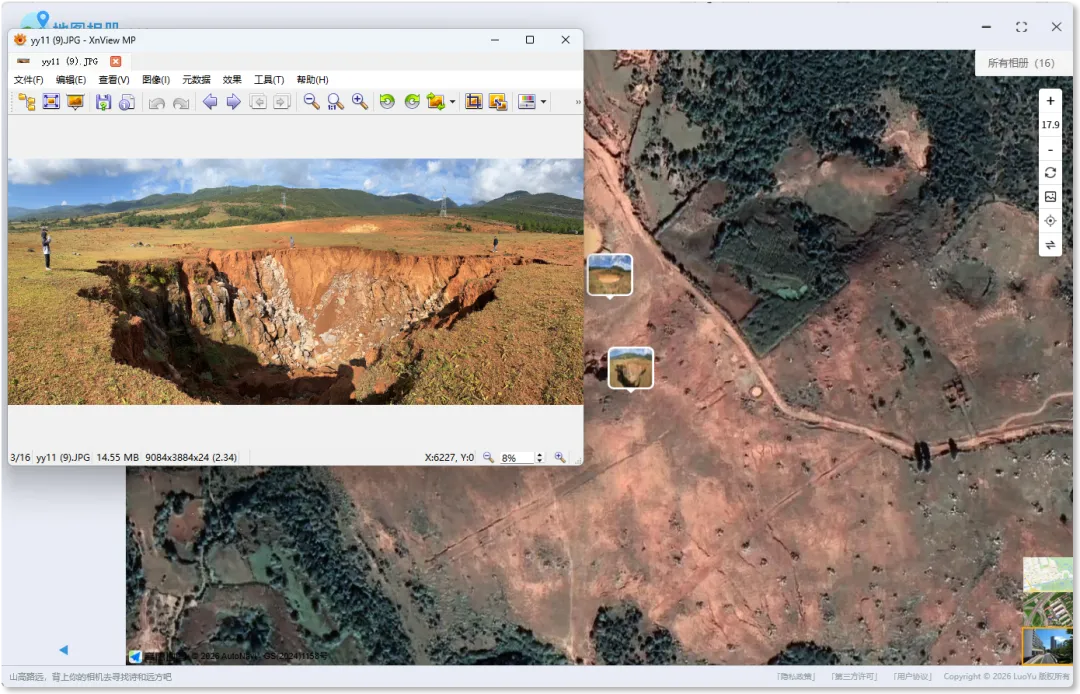
Task: Open the 文件(F) menu
Action: 28,80
